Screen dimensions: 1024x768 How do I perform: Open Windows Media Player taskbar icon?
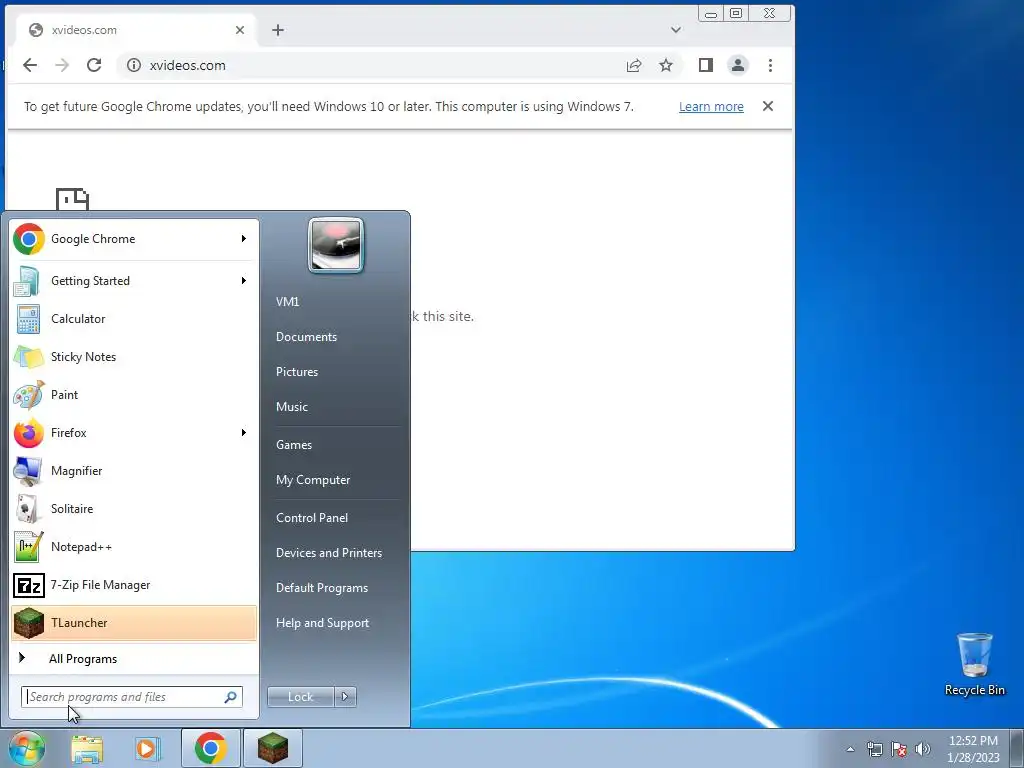coord(147,748)
